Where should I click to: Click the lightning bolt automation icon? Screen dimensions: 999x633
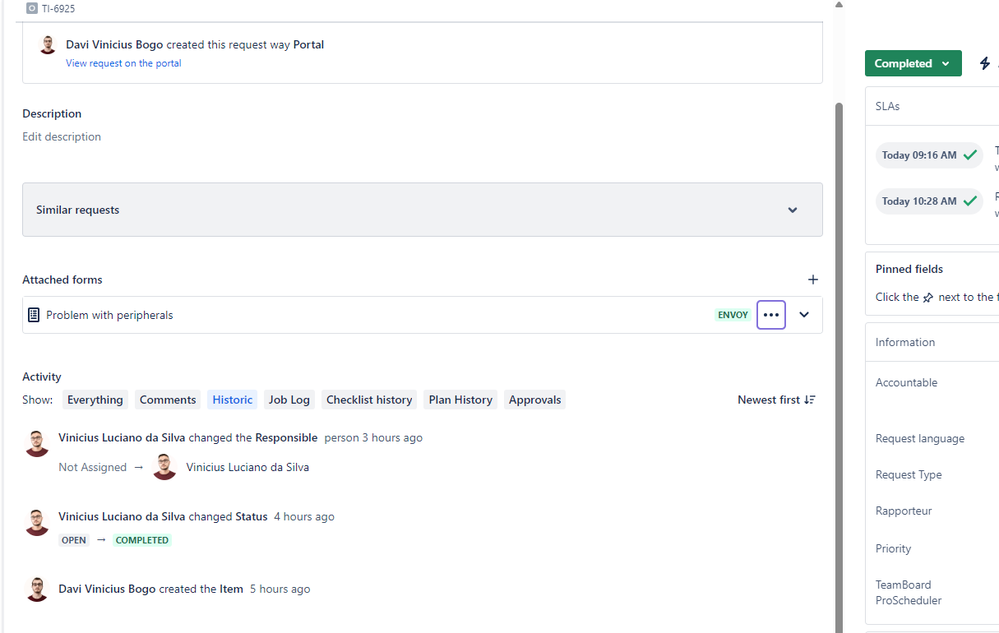click(984, 63)
